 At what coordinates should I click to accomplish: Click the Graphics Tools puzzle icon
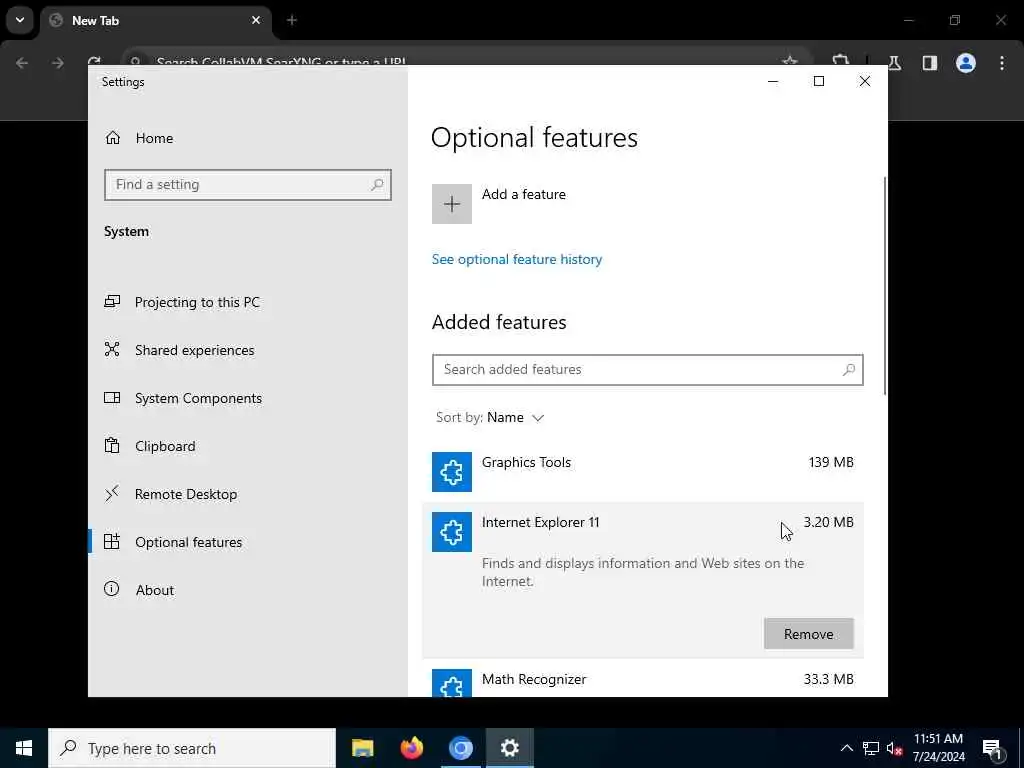click(x=452, y=472)
